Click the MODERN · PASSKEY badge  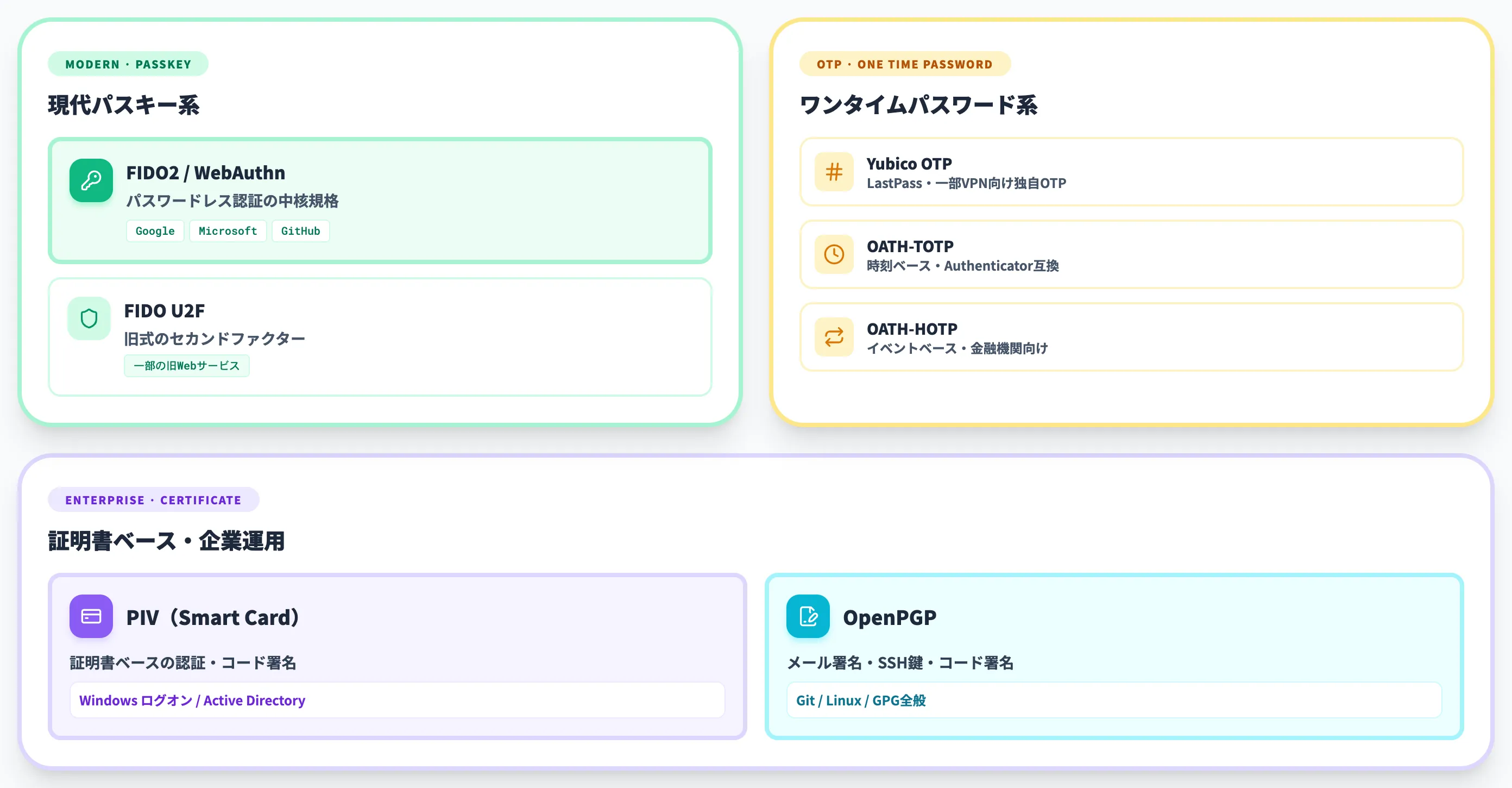[128, 64]
